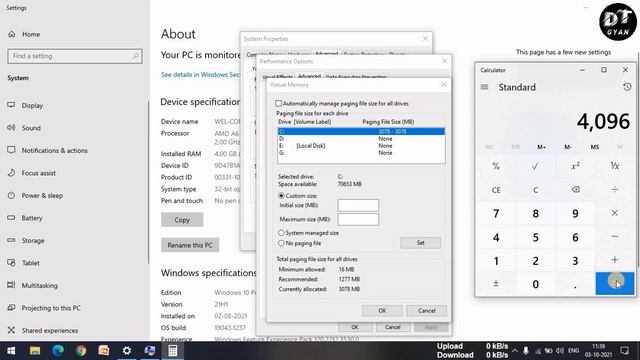This screenshot has height=360, width=640.
Task: Open the notification center on the taskbar
Action: pyautogui.click(x=624, y=351)
